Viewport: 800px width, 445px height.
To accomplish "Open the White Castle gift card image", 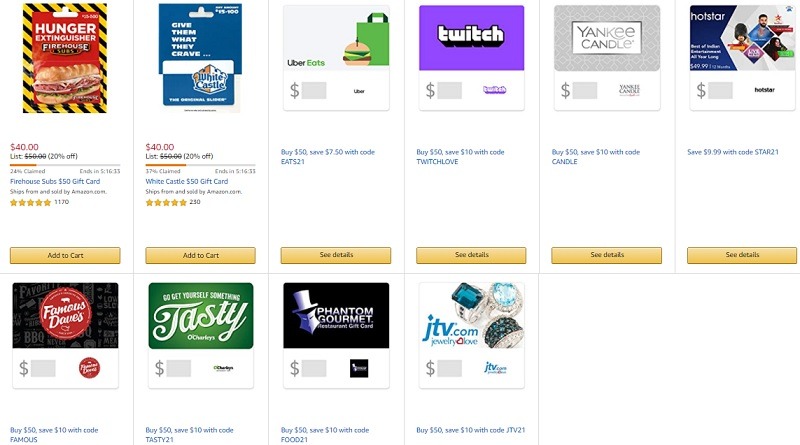I will [x=201, y=58].
